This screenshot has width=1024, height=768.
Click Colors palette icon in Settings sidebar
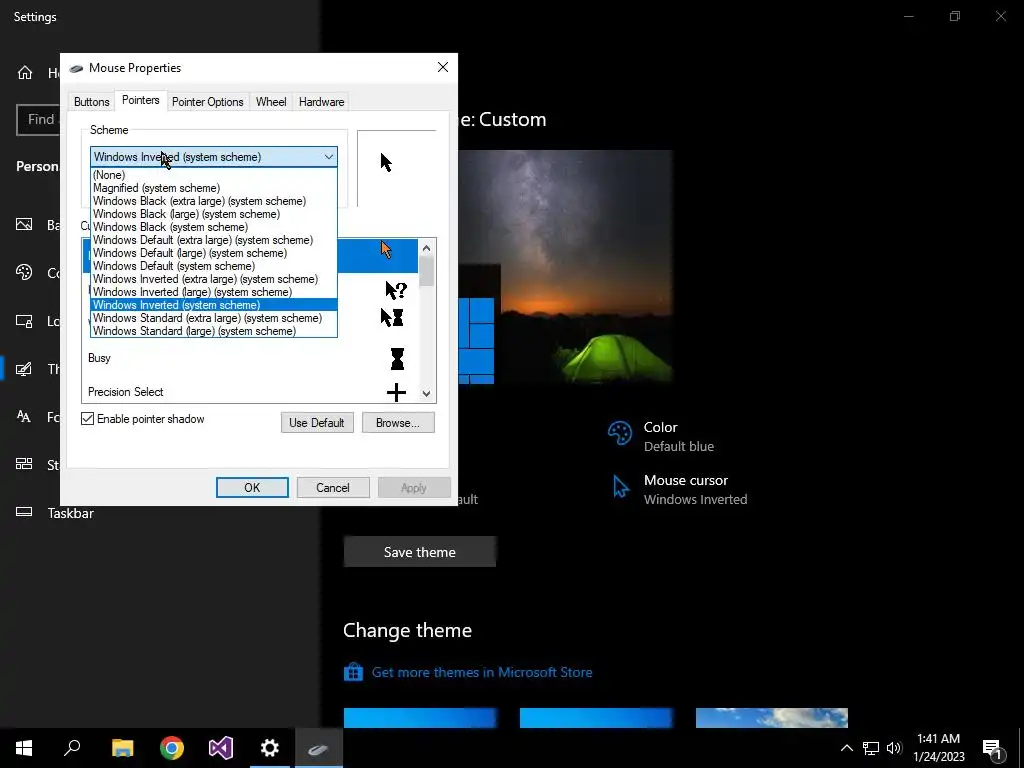[24, 272]
